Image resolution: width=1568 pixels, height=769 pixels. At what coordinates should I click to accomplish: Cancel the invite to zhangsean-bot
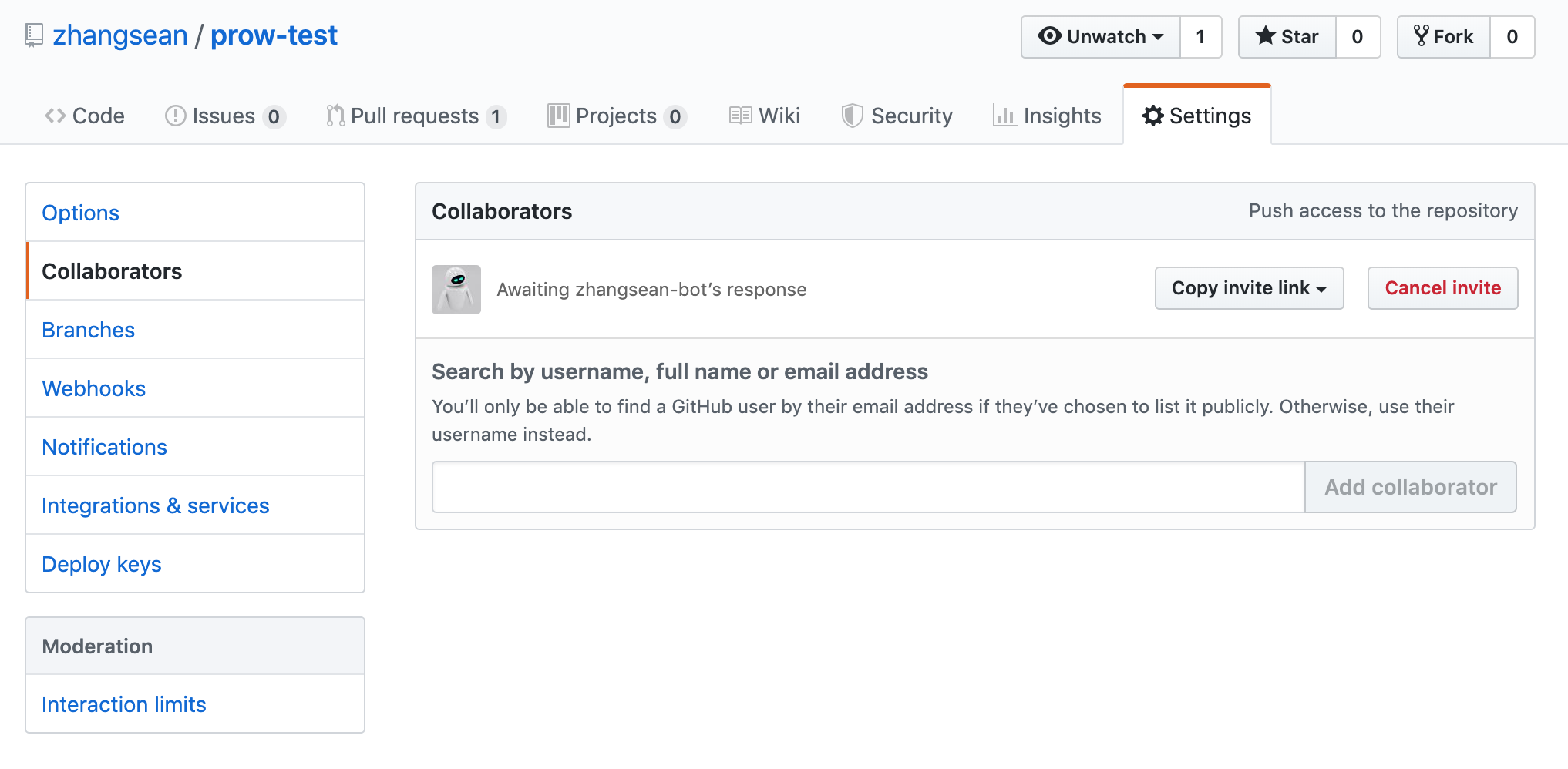pos(1442,288)
